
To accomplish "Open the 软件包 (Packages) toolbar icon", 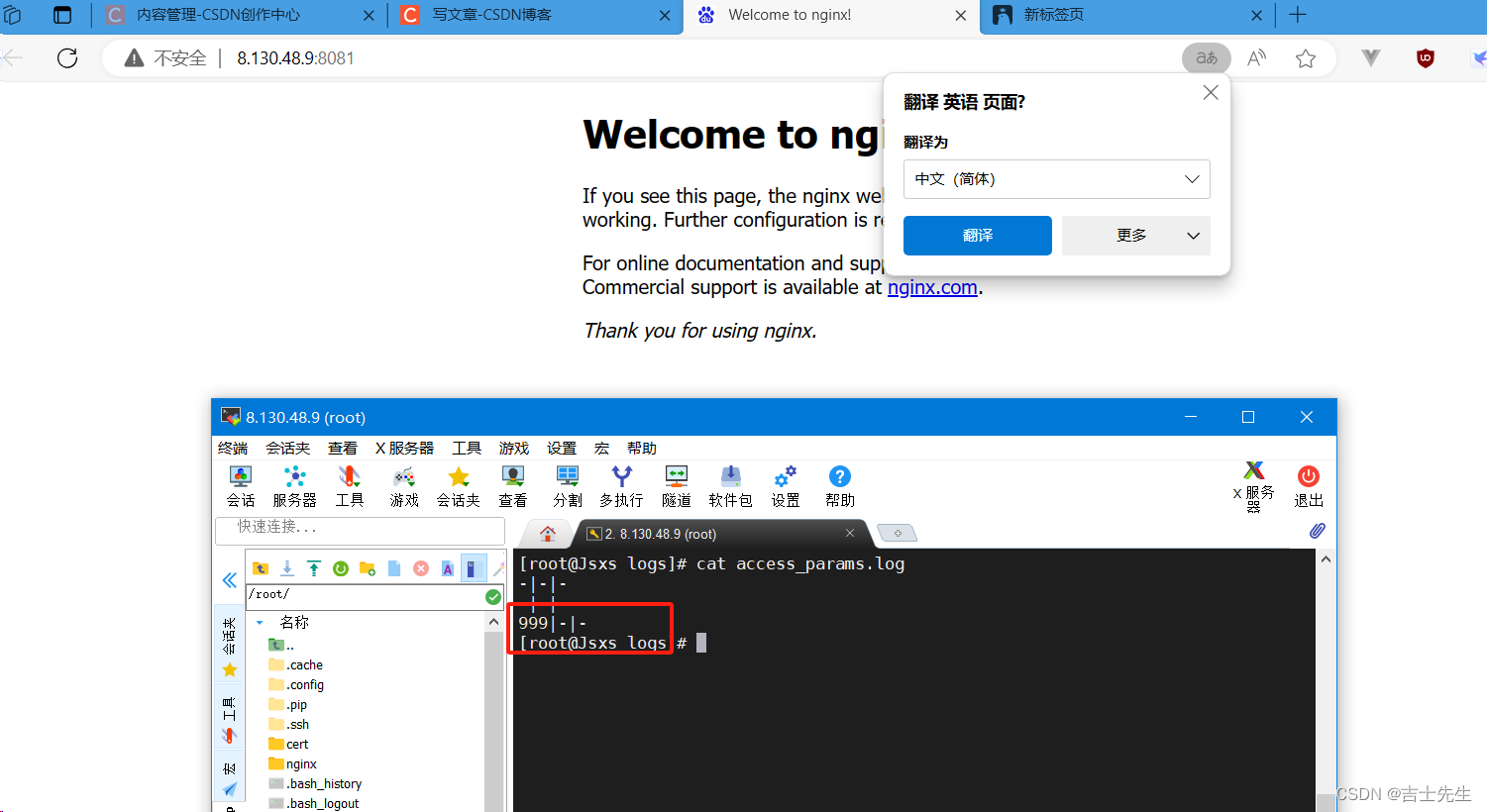I will (731, 486).
